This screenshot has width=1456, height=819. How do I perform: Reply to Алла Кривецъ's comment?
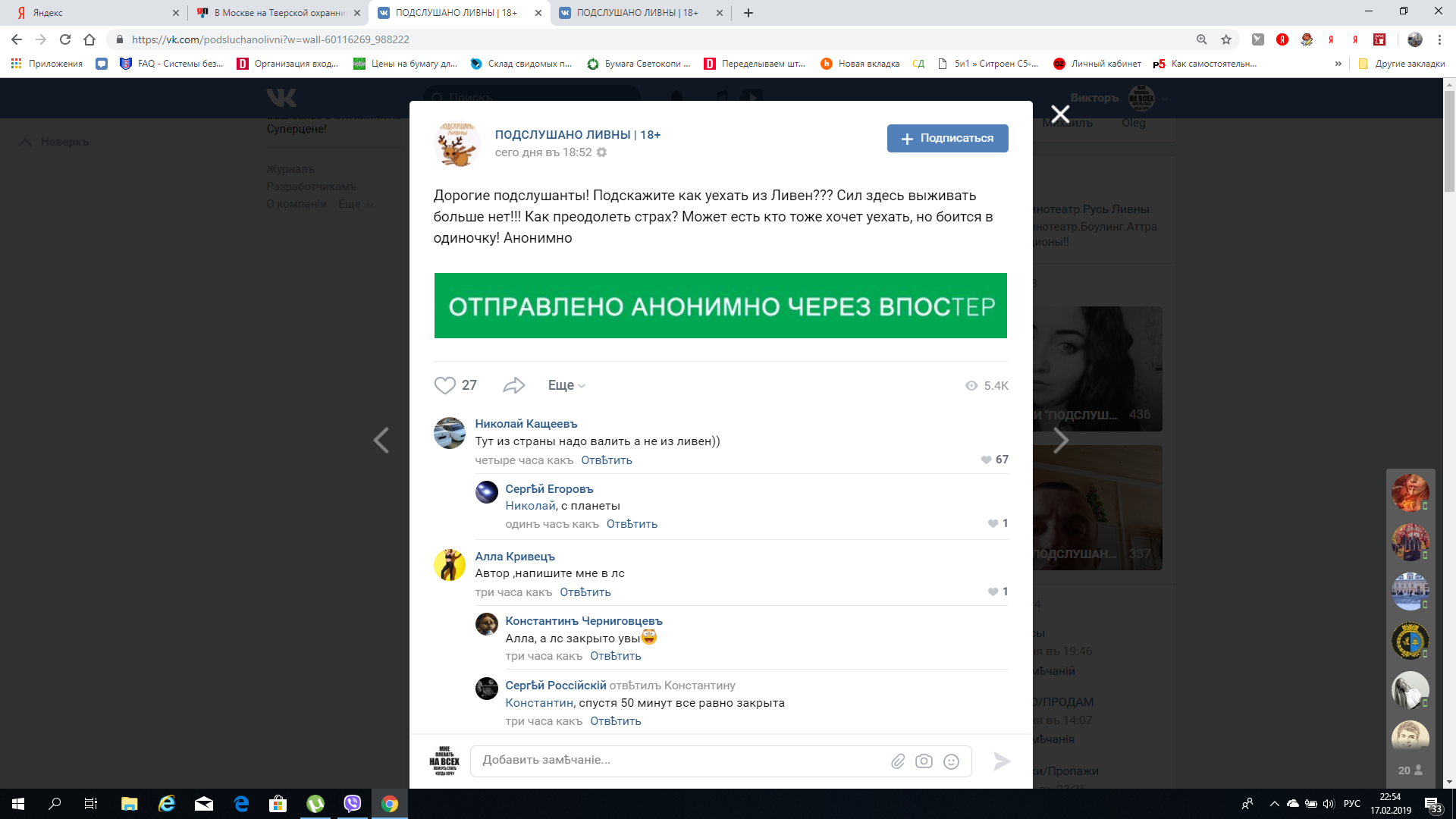click(x=585, y=592)
